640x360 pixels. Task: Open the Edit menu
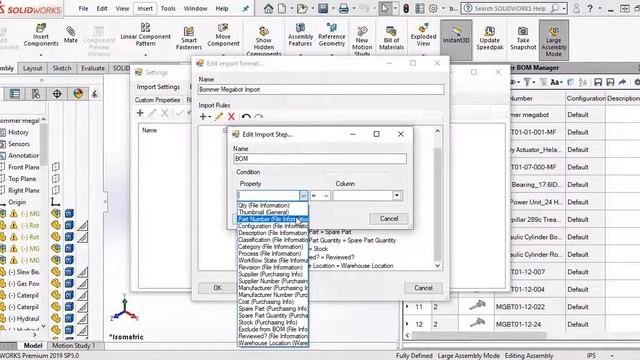click(x=102, y=8)
